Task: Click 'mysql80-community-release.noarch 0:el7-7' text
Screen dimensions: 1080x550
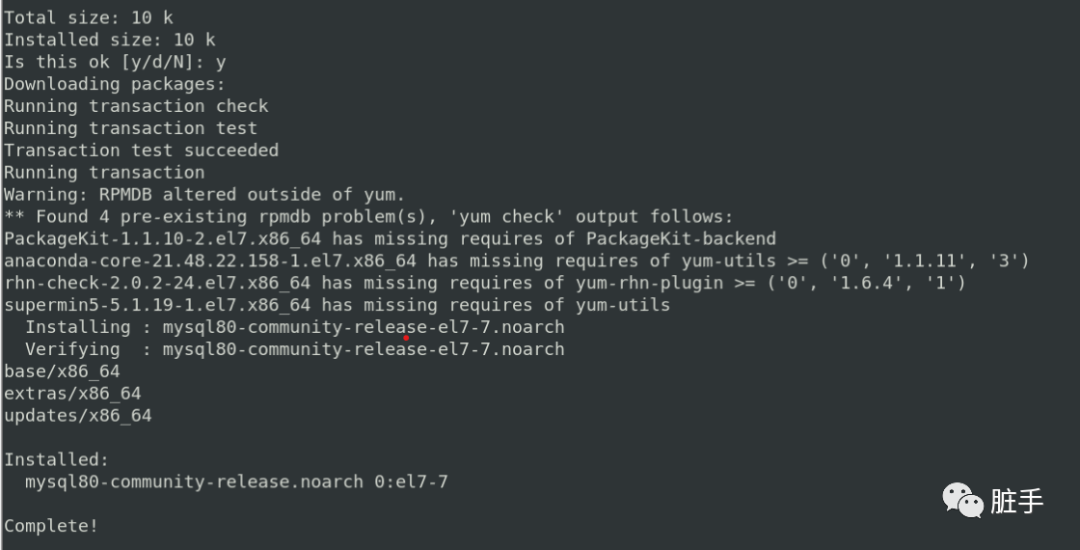Action: click(x=236, y=482)
